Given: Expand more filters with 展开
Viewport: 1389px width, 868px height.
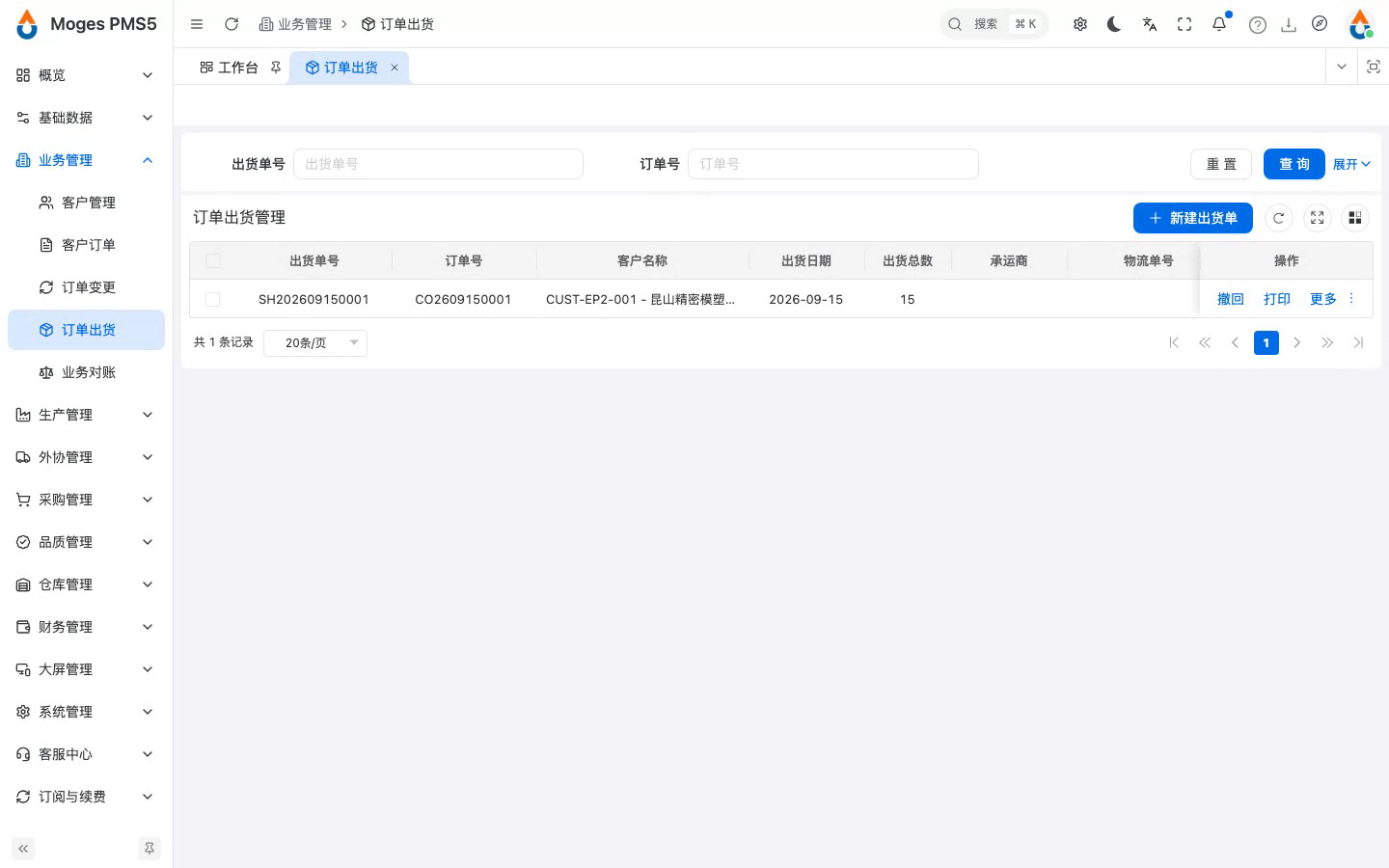Looking at the screenshot, I should tap(1351, 164).
